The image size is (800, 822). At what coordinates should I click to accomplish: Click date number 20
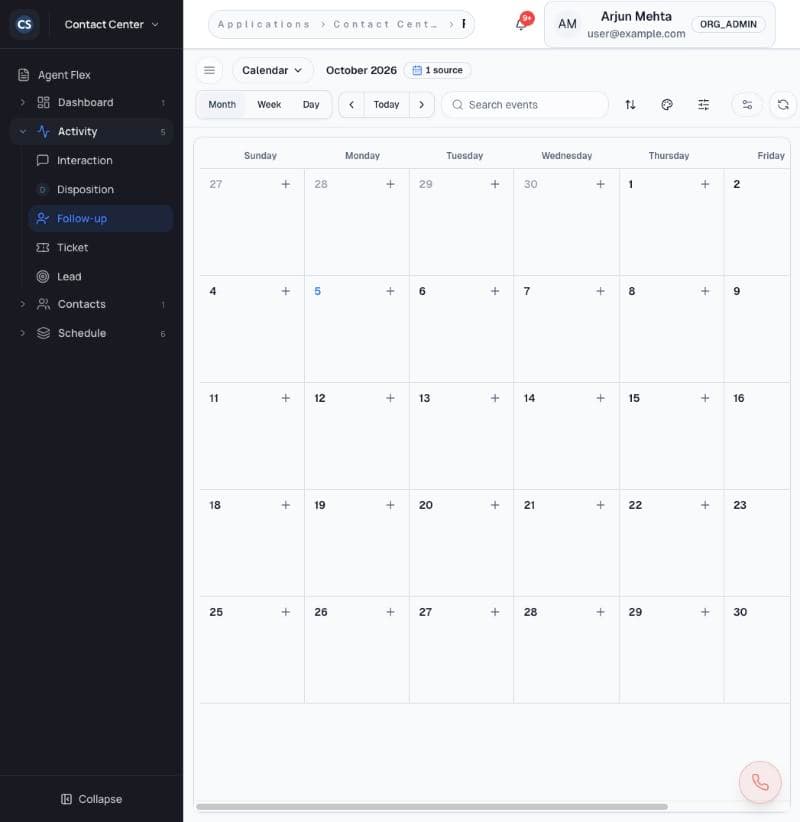426,505
